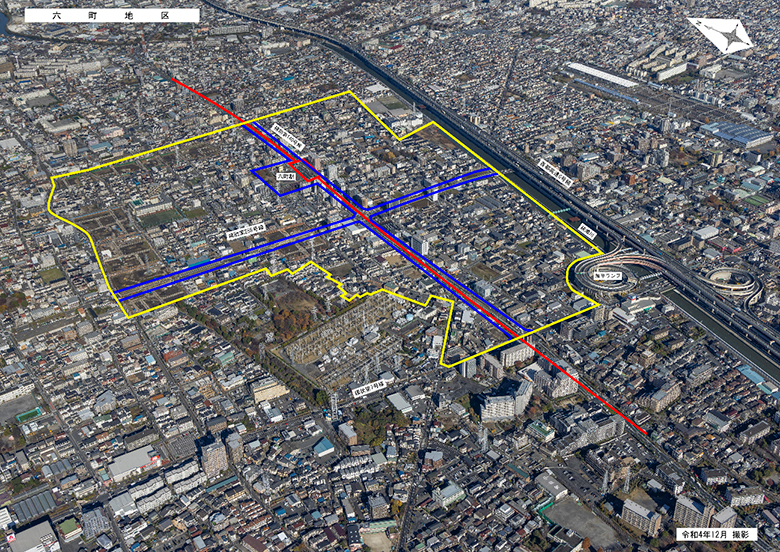The height and width of the screenshot is (552, 780).
Task: Click the 六町地区 title banner
Action: click(111, 15)
